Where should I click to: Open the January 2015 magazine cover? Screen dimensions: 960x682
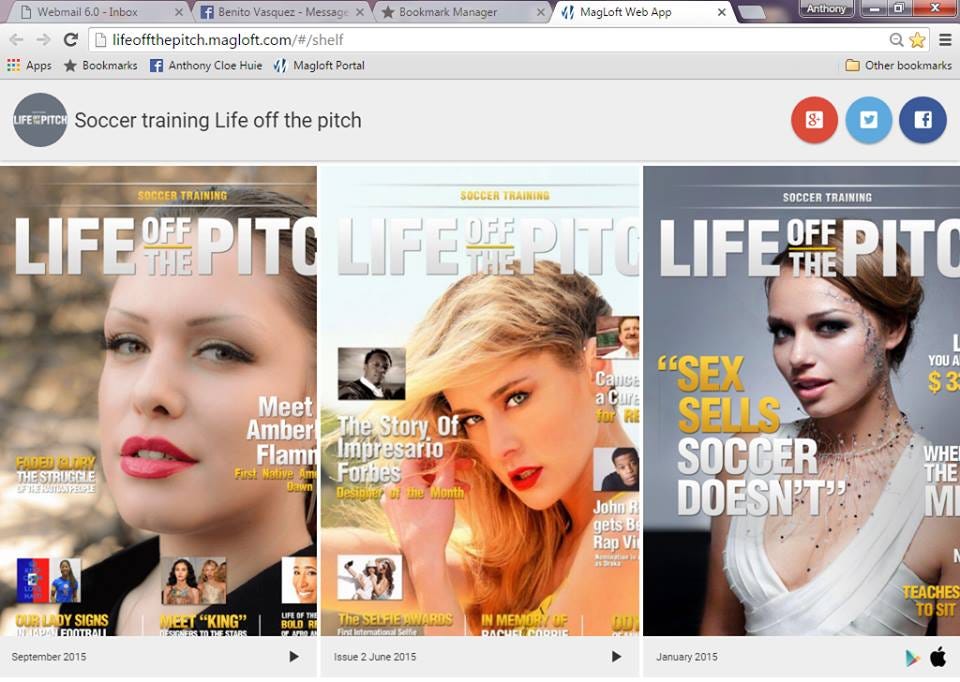pyautogui.click(x=801, y=401)
